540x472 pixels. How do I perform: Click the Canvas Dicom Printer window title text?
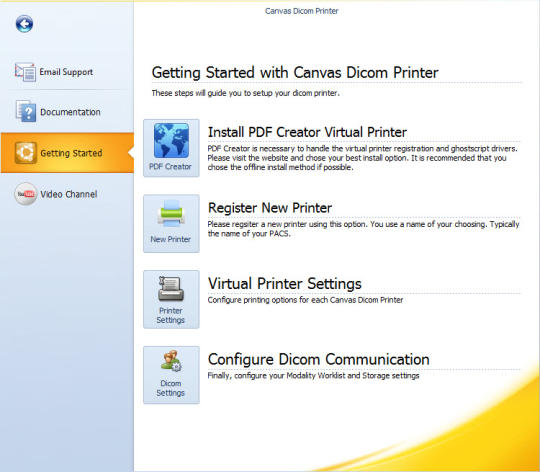302,11
